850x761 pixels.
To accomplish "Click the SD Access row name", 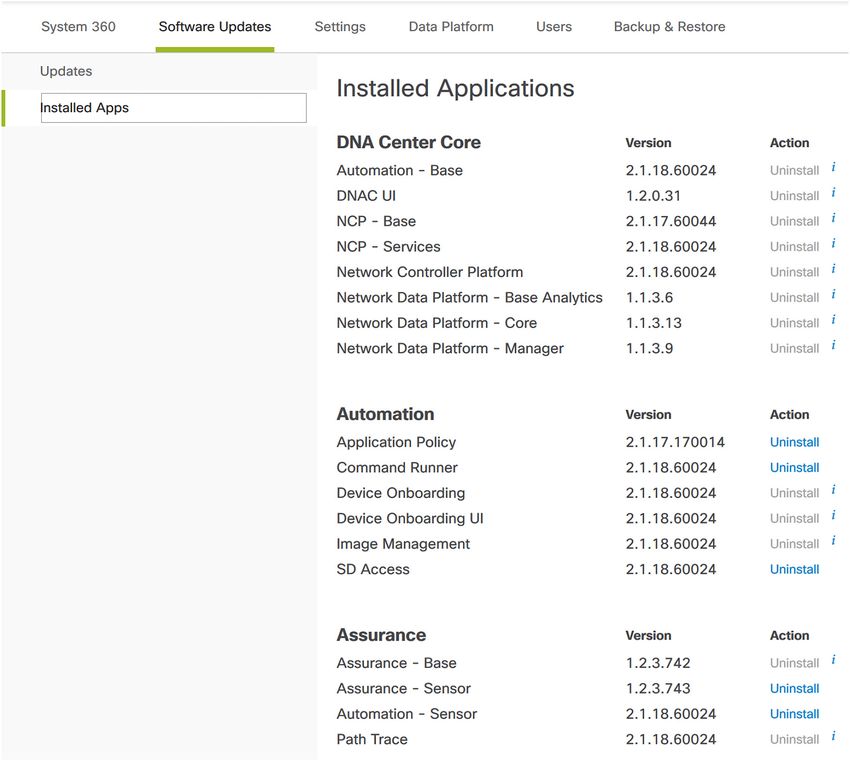I will [x=373, y=570].
